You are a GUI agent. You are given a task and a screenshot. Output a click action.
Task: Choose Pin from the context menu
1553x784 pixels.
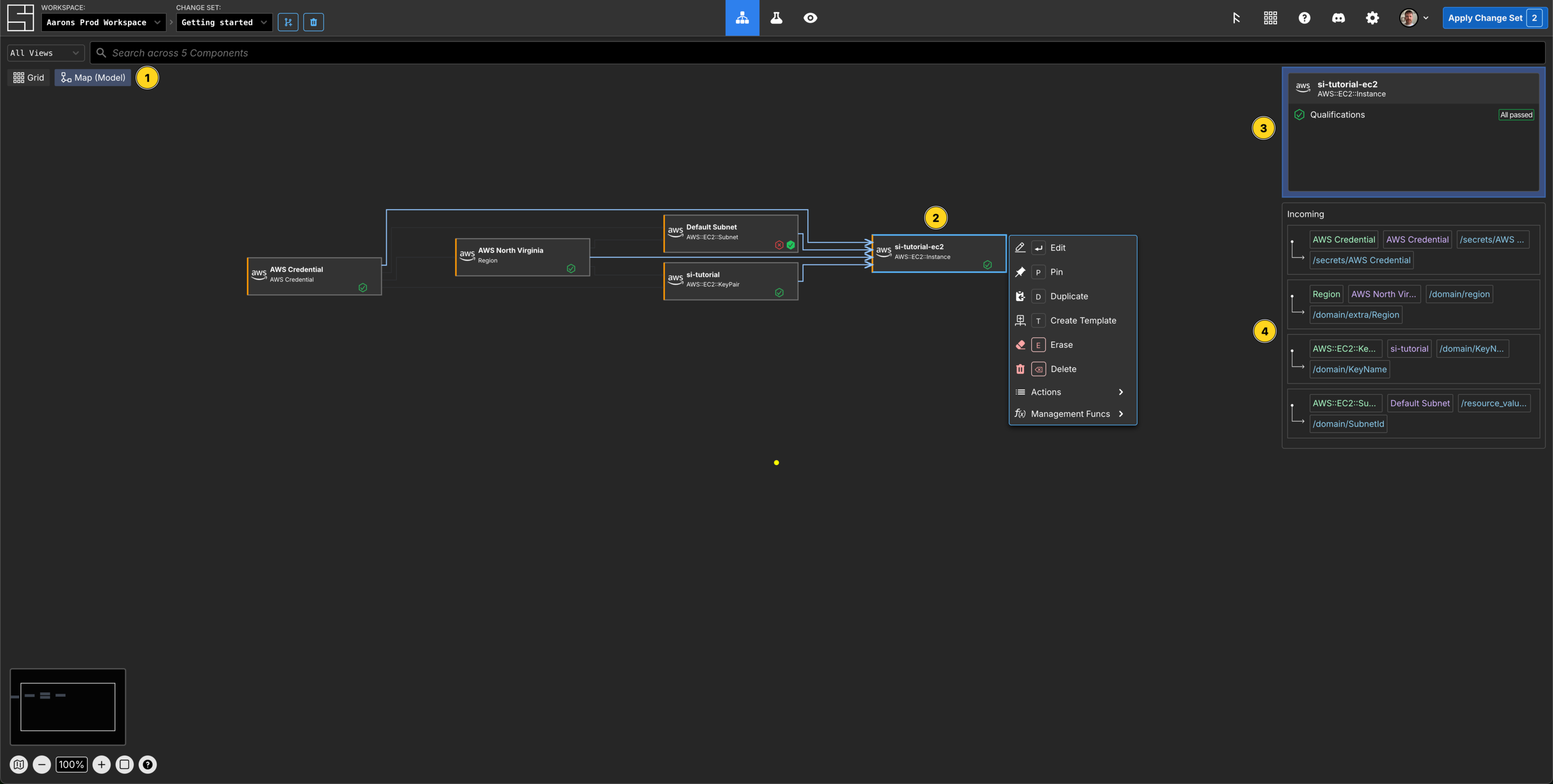pyautogui.click(x=1073, y=272)
